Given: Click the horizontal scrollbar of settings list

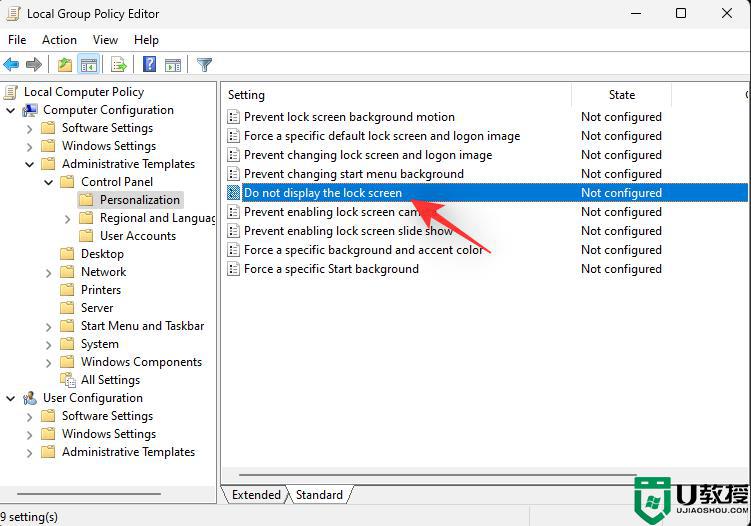Looking at the screenshot, I should [437, 475].
